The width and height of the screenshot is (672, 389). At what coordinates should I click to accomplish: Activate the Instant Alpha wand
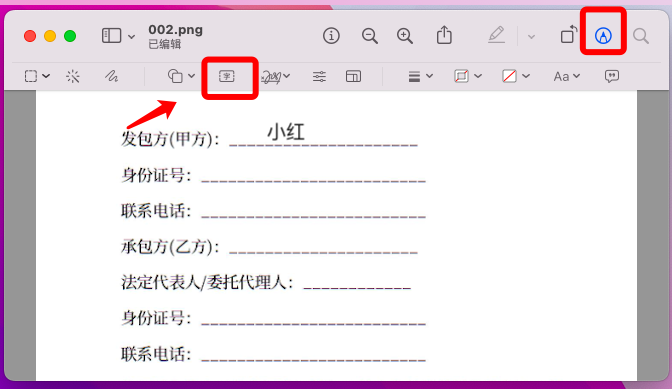click(73, 76)
